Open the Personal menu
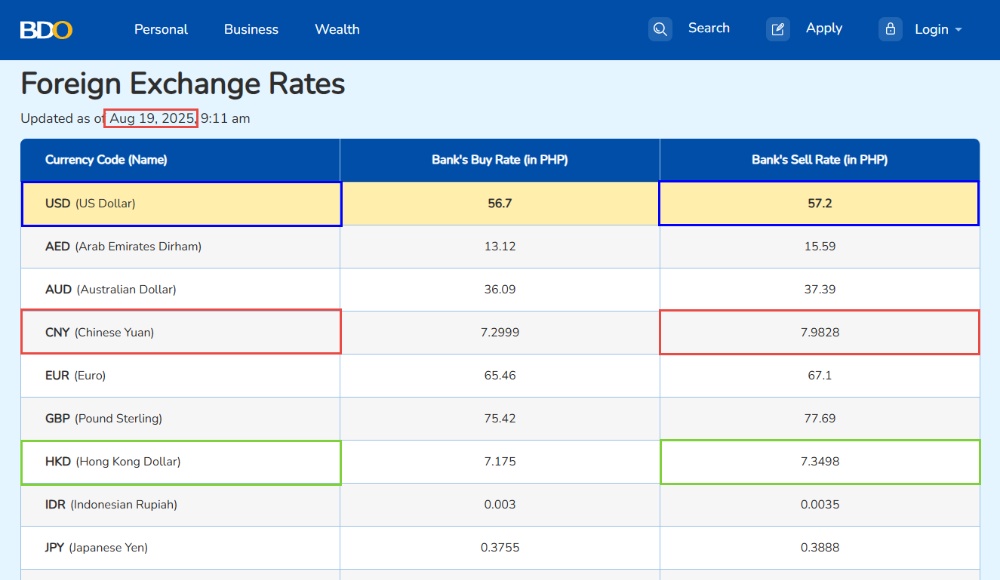Viewport: 1000px width, 580px height. click(x=161, y=29)
